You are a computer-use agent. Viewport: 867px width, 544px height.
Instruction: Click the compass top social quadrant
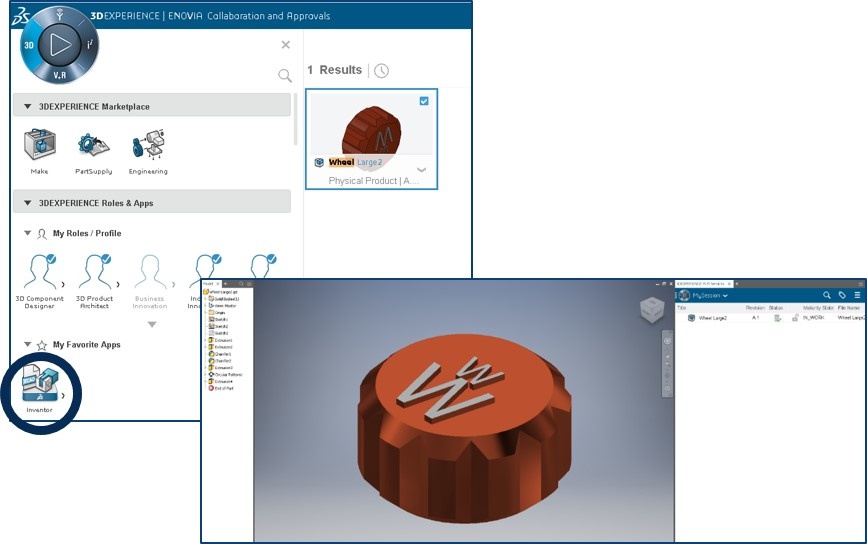point(60,15)
